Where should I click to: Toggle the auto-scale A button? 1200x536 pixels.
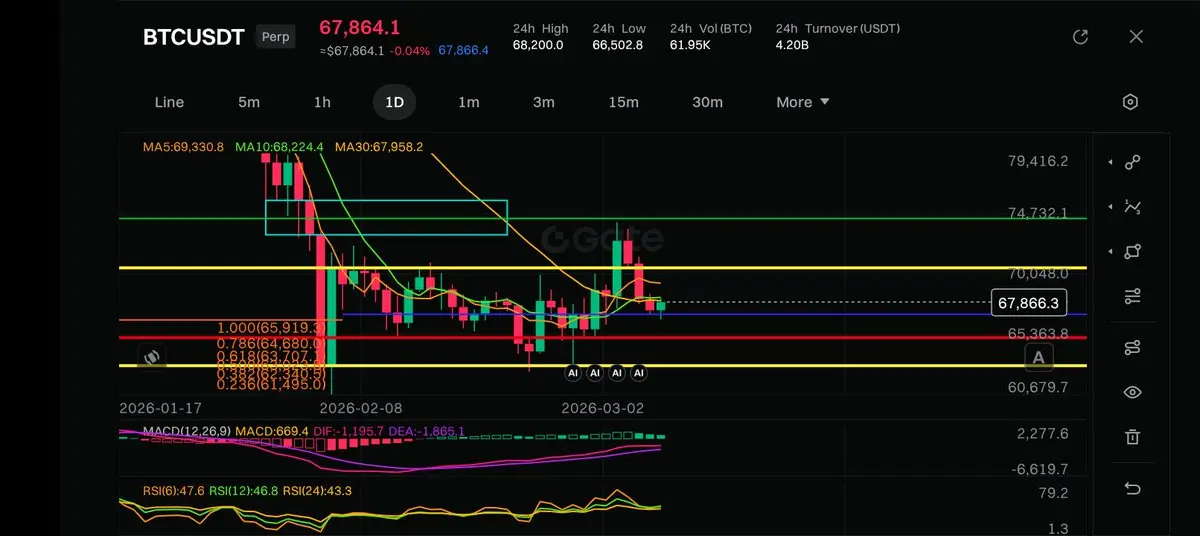tap(1039, 357)
